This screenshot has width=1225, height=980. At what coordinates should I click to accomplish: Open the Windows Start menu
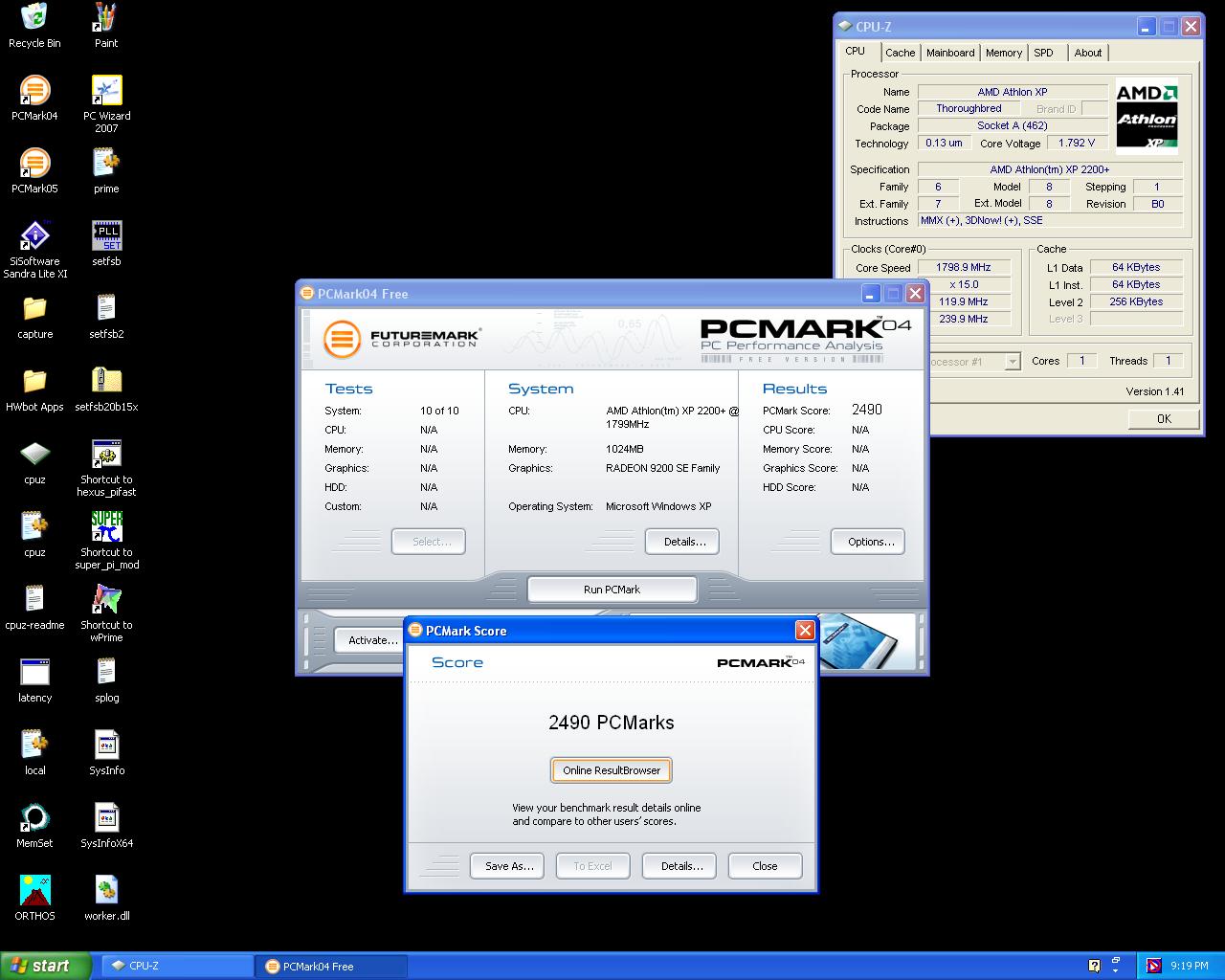[x=46, y=966]
